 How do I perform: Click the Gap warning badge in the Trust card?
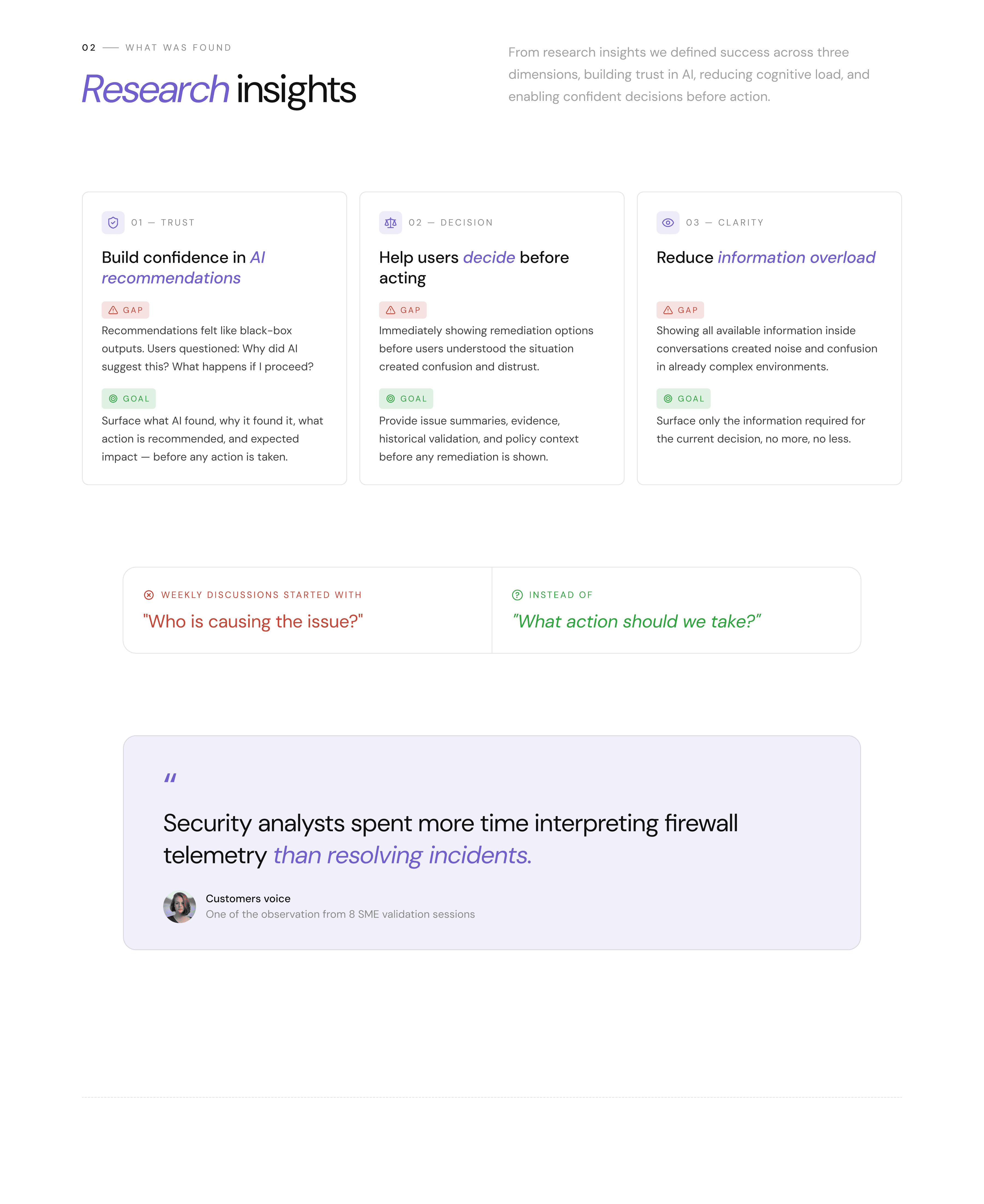tap(125, 310)
